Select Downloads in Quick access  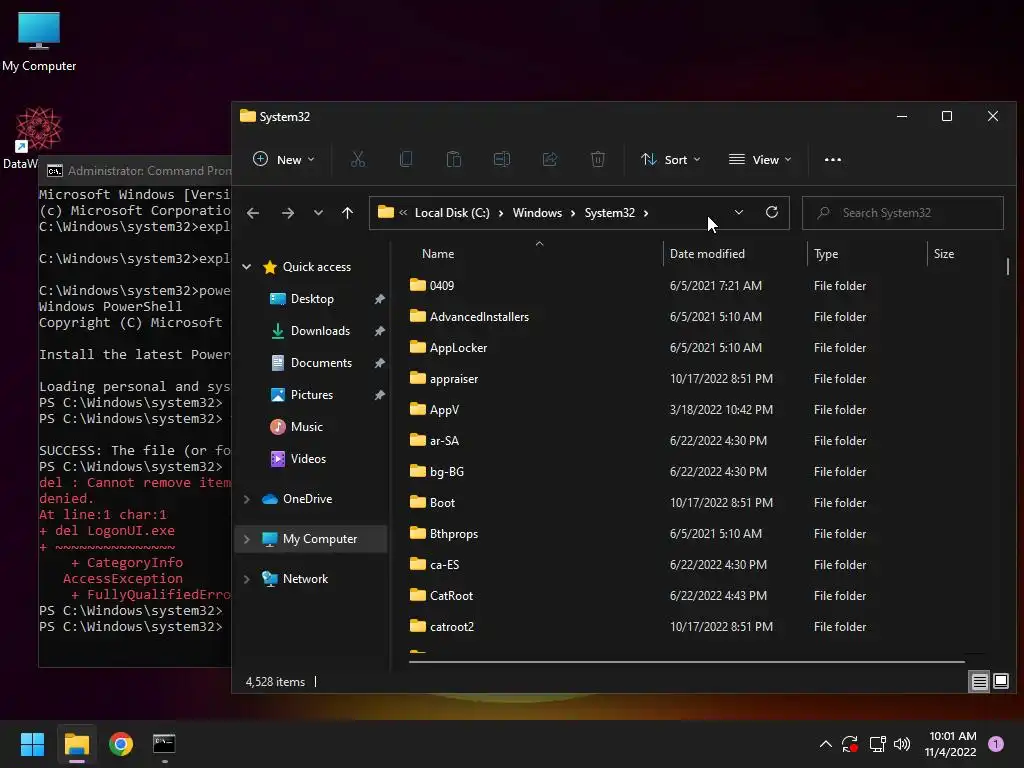click(x=320, y=331)
